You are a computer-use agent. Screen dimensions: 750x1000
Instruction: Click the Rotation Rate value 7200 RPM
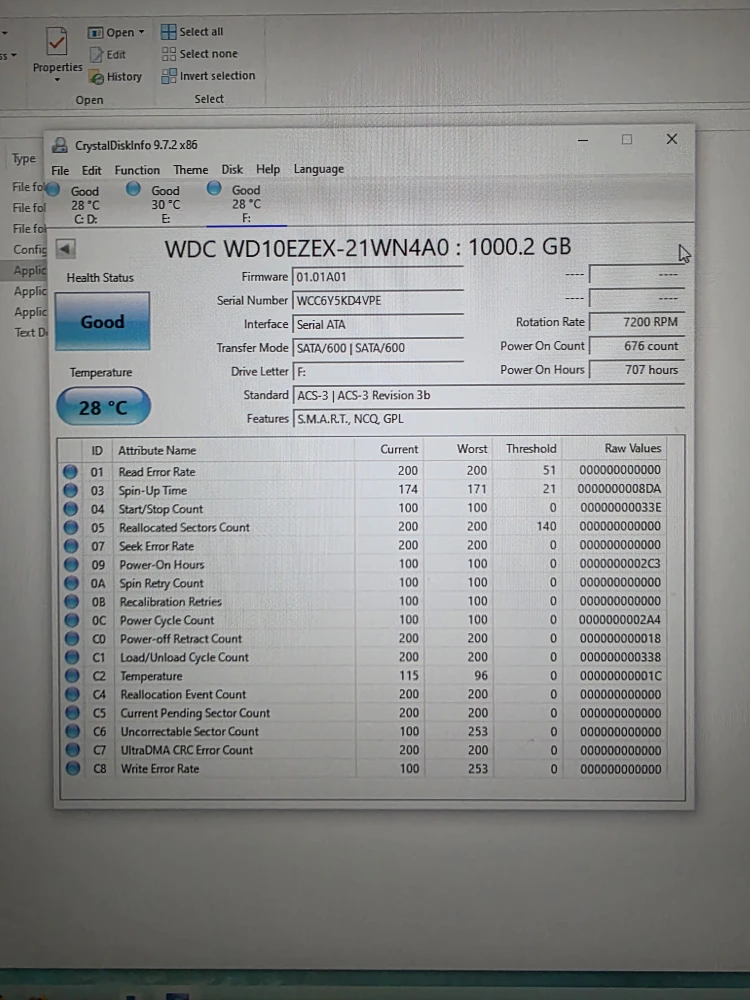(x=636, y=323)
